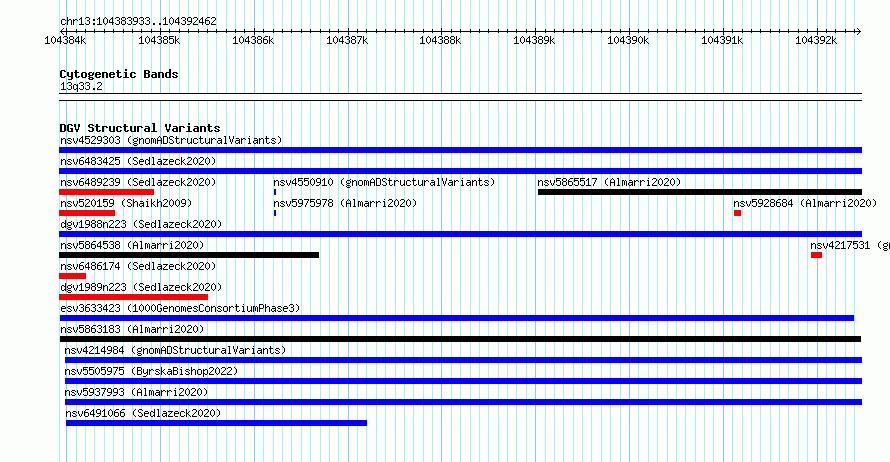Select the small red nsv4217531 marker
This screenshot has width=890, height=462.
(816, 255)
